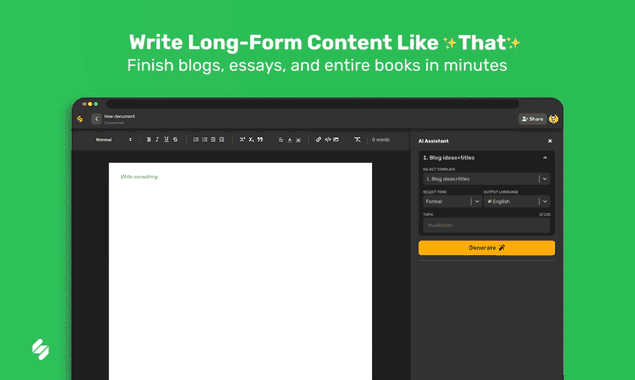The width and height of the screenshot is (635, 380).
Task: Toggle bold formatting in the toolbar
Action: (x=149, y=139)
